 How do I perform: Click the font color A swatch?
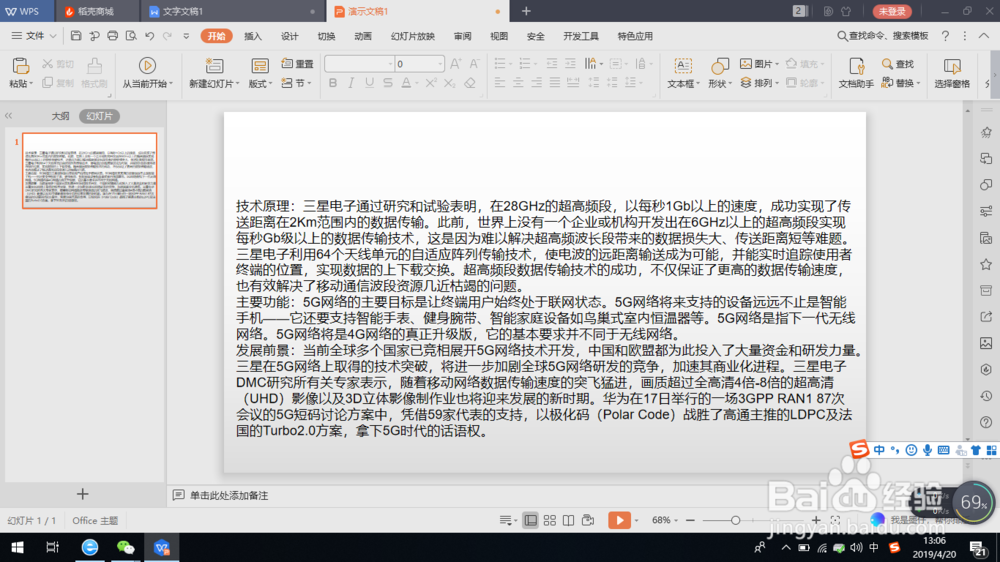(406, 83)
